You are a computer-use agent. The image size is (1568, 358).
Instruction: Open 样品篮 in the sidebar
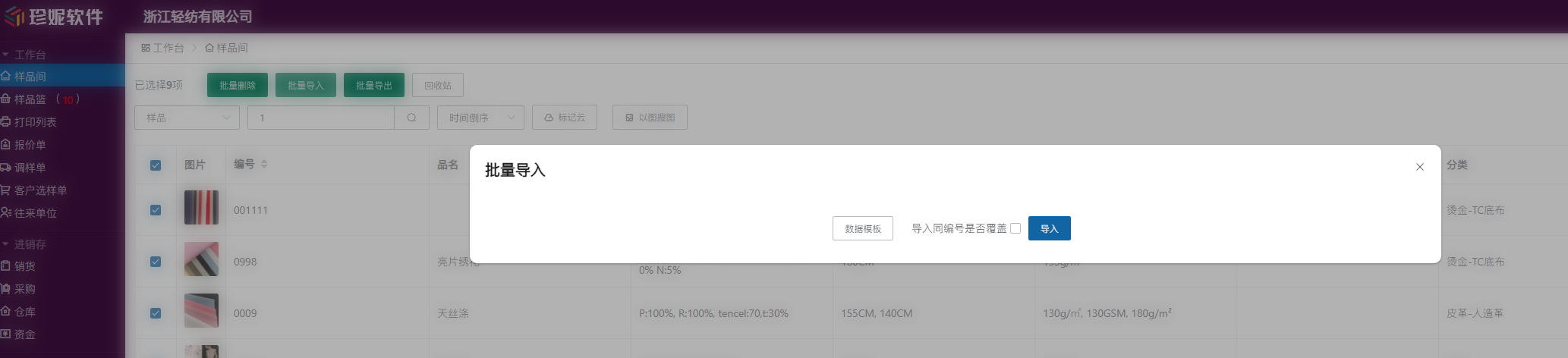[62, 99]
